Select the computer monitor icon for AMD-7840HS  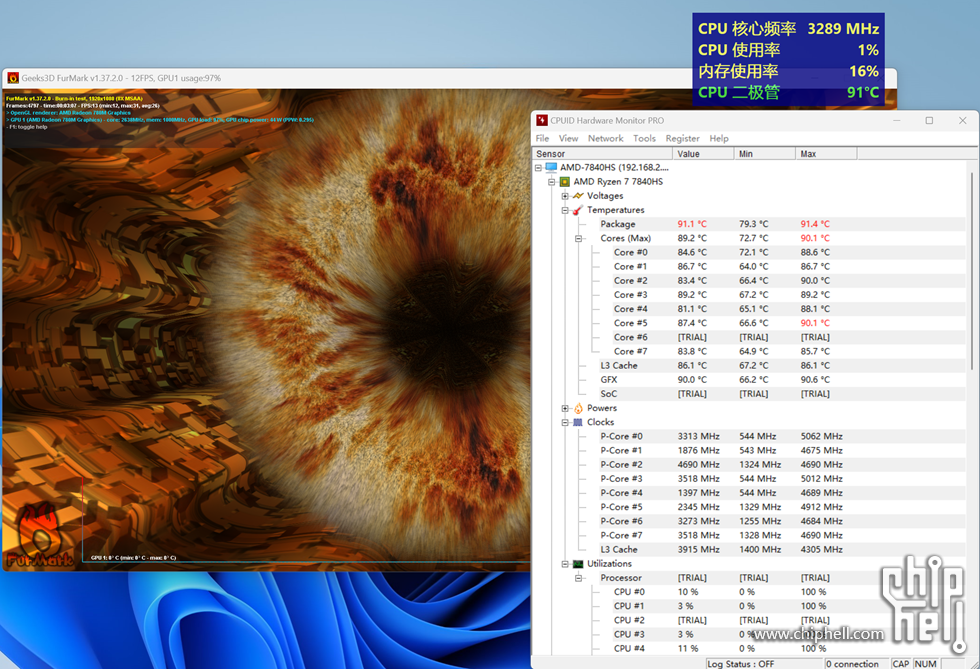tap(551, 167)
